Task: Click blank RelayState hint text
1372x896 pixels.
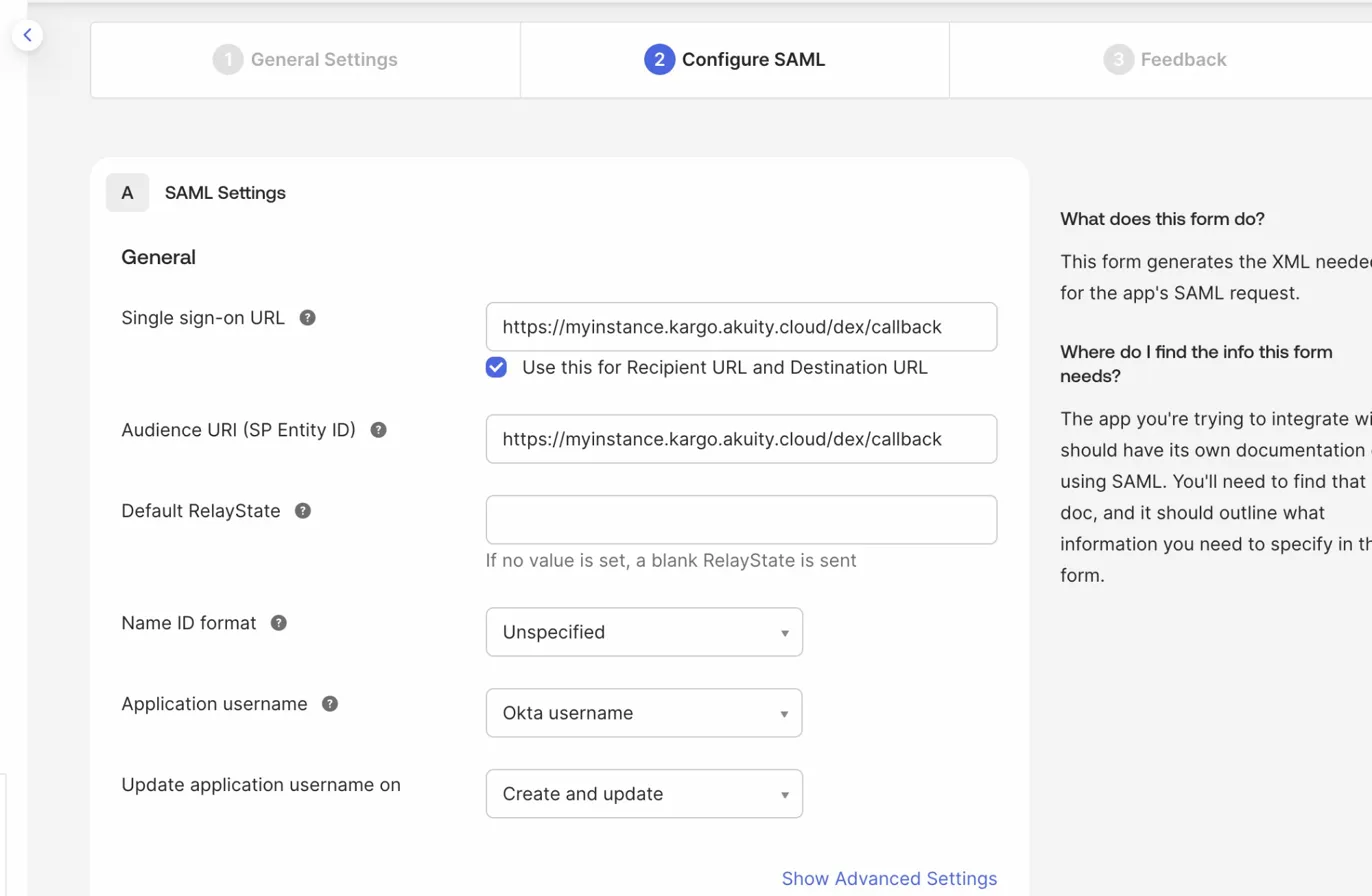Action: [671, 560]
